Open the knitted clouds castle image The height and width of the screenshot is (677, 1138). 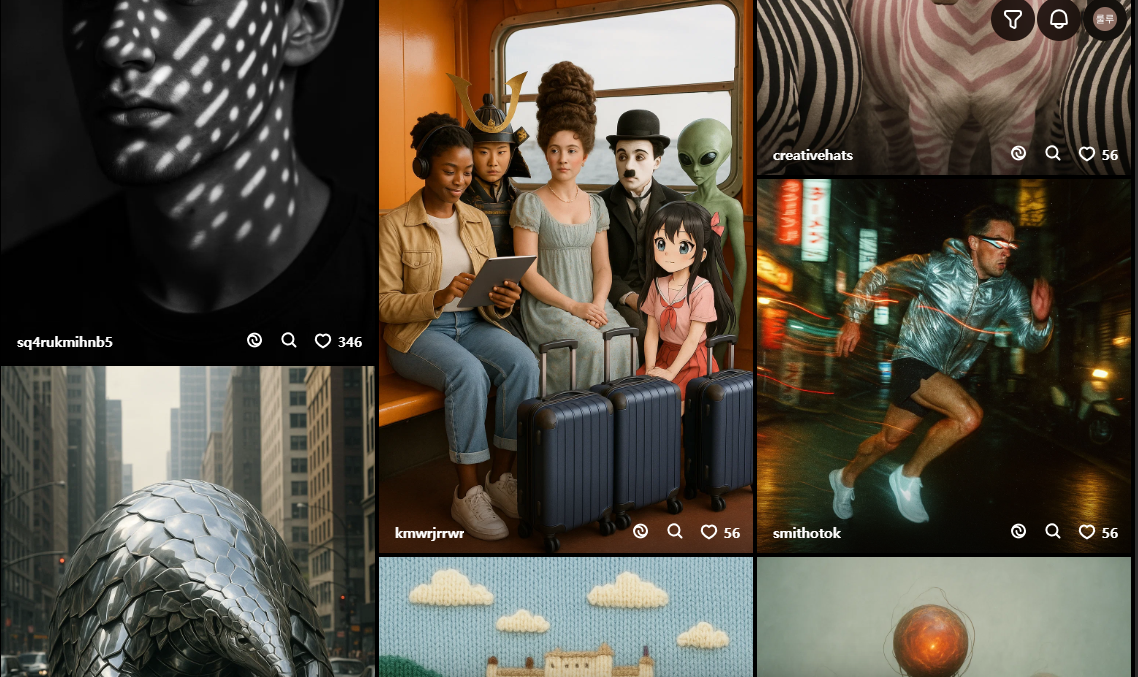pos(566,617)
